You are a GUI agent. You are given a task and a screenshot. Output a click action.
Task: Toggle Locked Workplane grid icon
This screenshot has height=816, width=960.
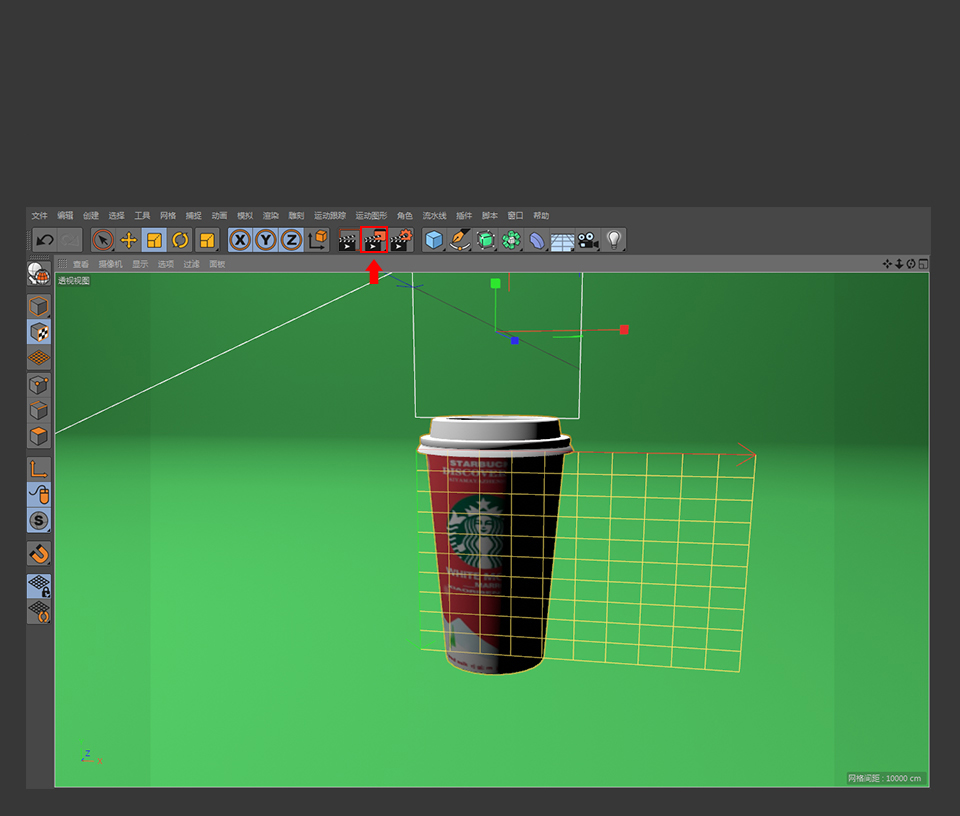pos(39,586)
